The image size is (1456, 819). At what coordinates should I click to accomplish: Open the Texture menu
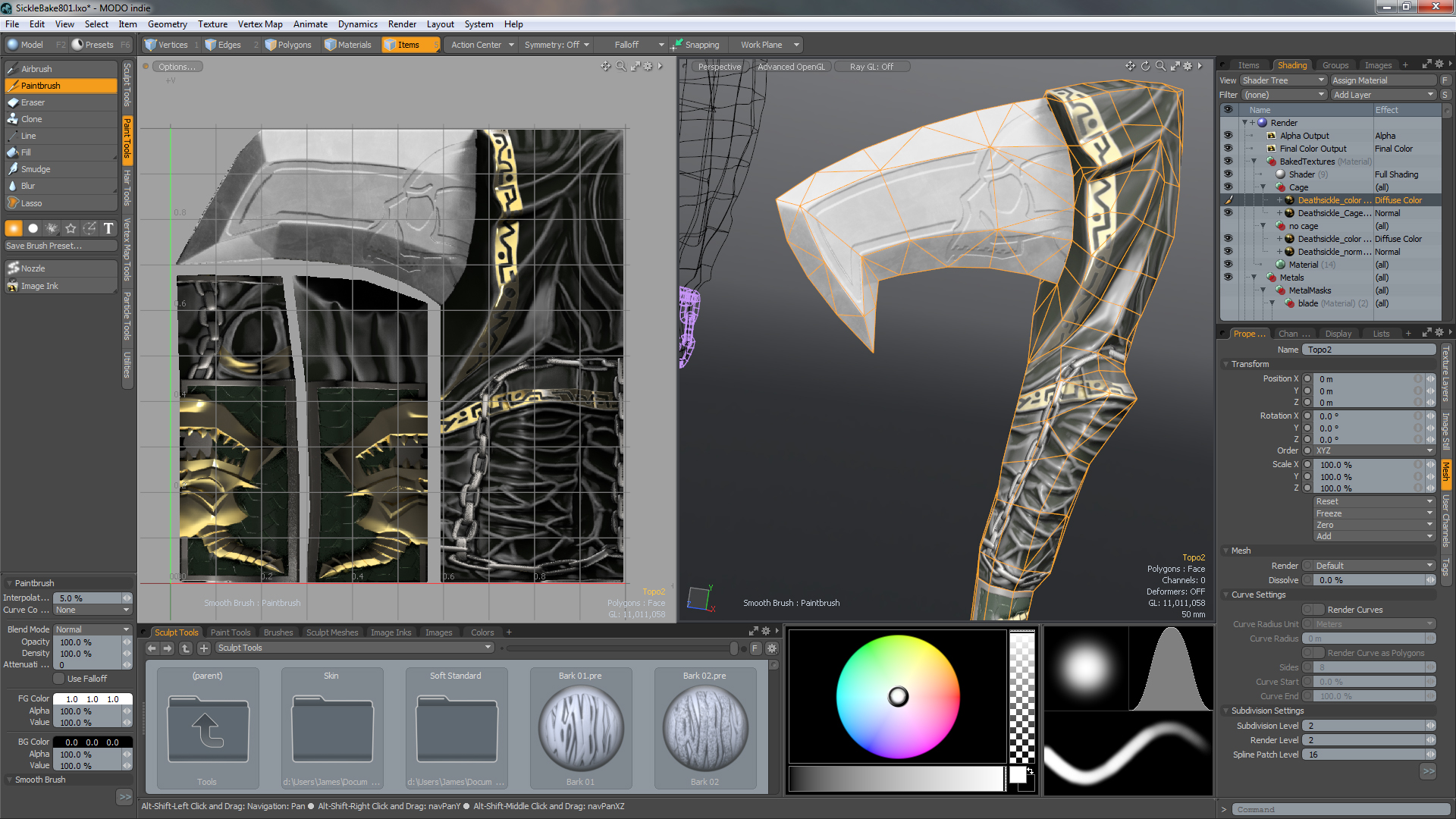(212, 24)
